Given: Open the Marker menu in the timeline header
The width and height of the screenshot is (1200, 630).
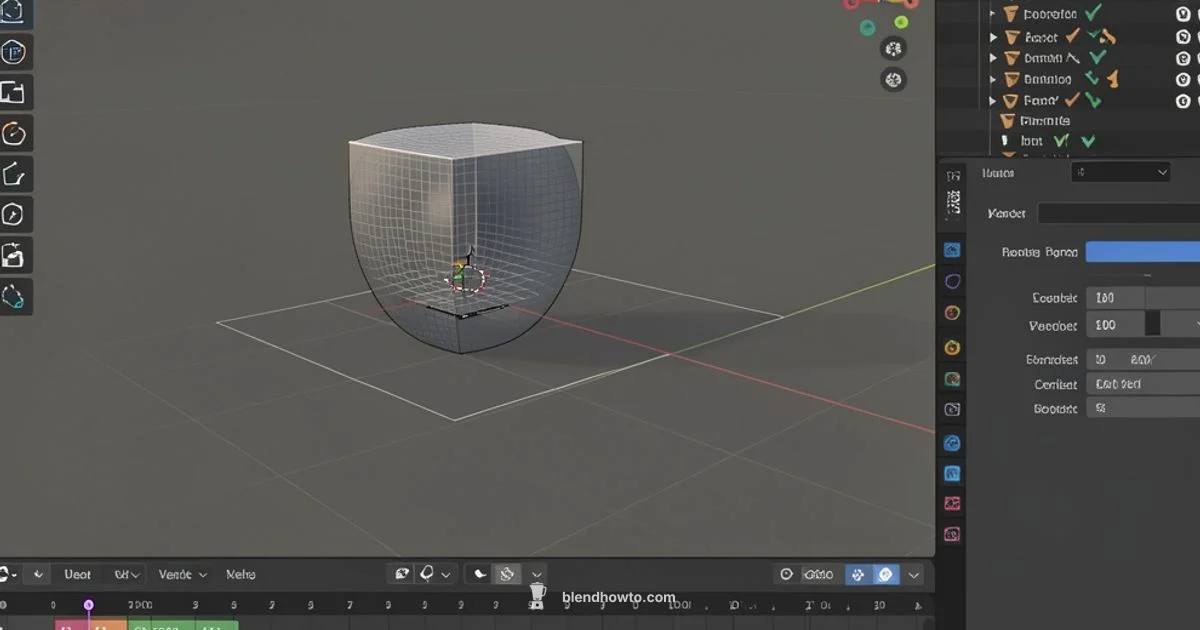Looking at the screenshot, I should coord(240,574).
